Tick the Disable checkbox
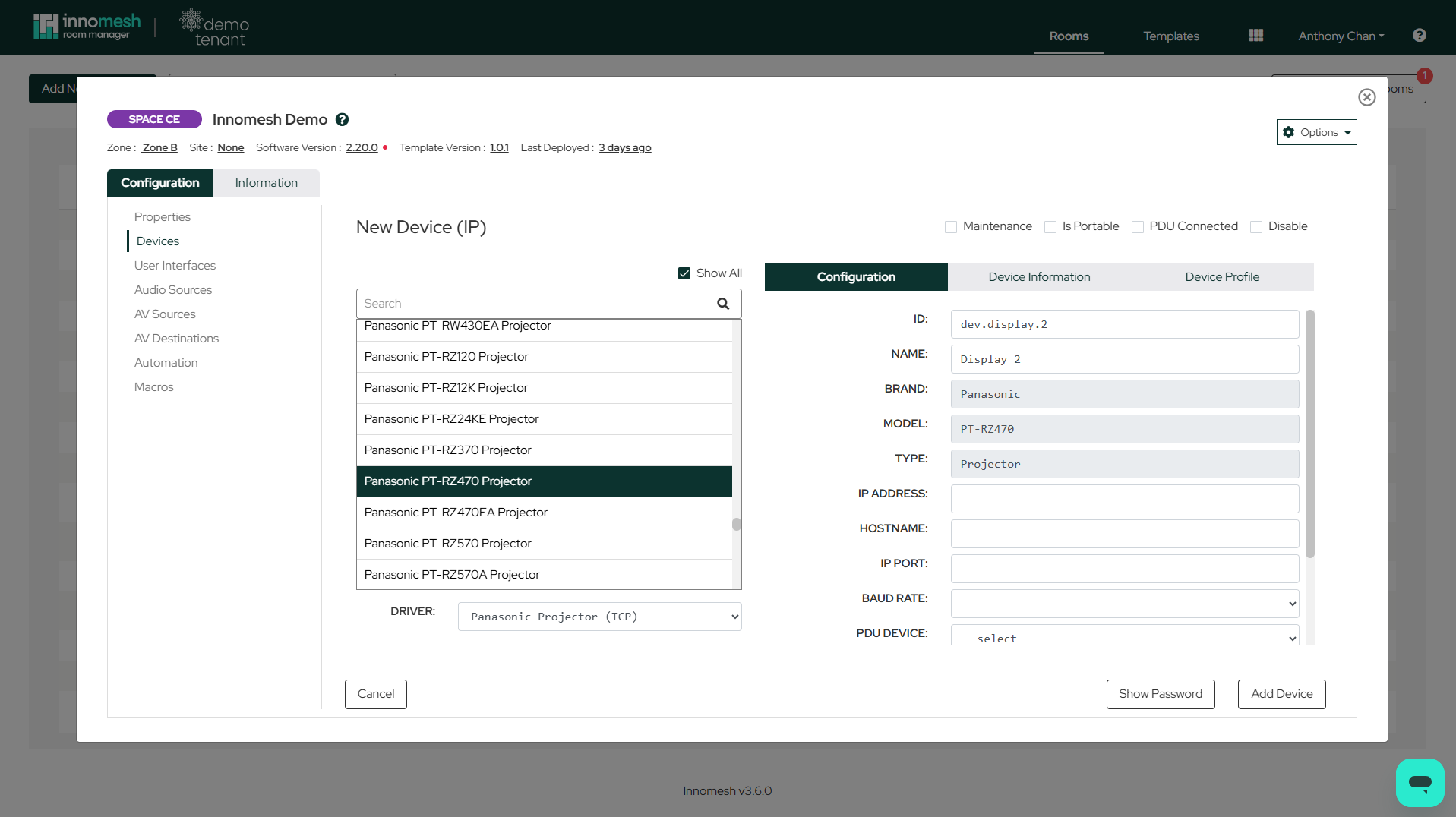The image size is (1456, 817). (1256, 227)
